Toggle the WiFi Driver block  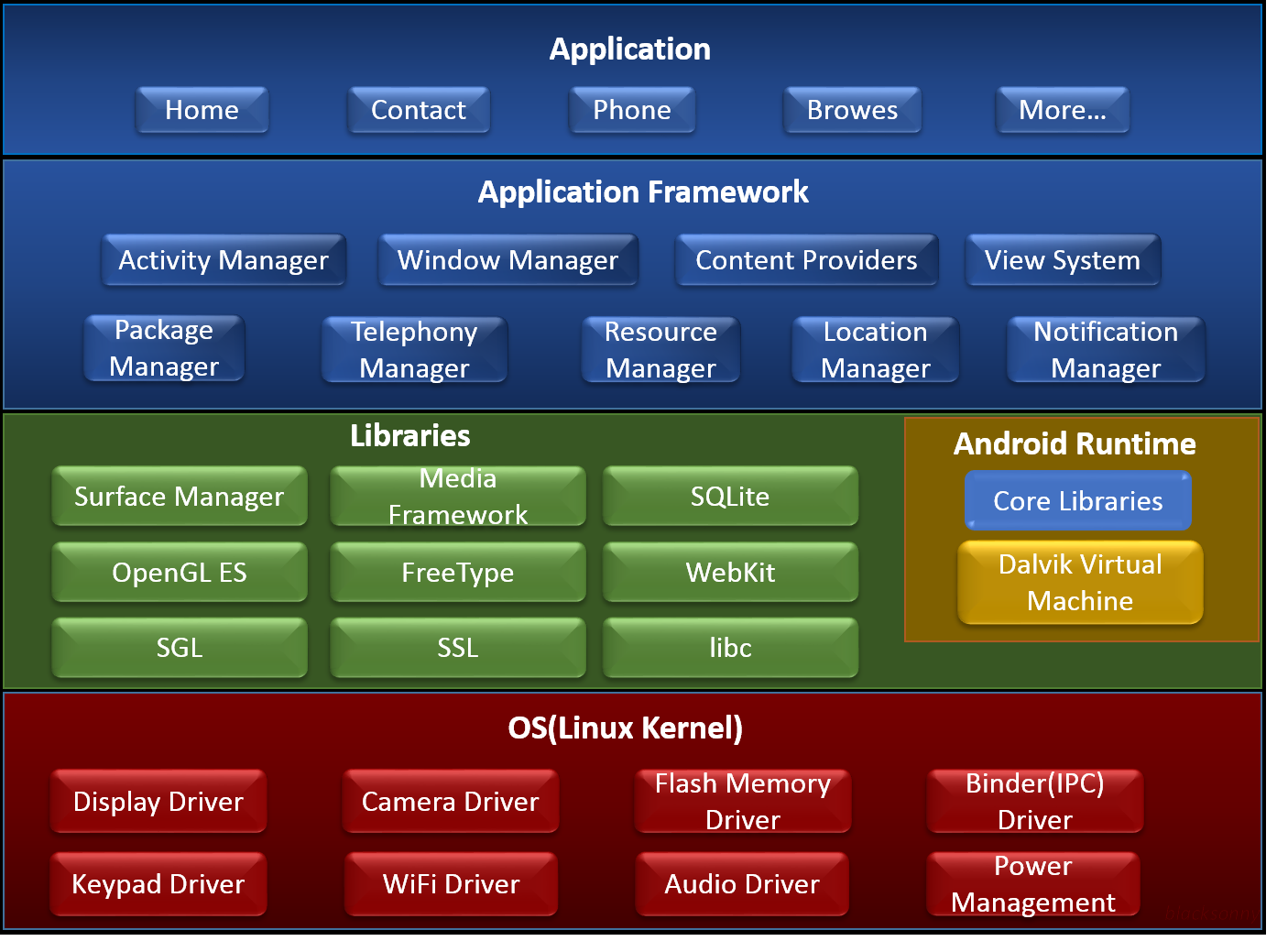450,883
